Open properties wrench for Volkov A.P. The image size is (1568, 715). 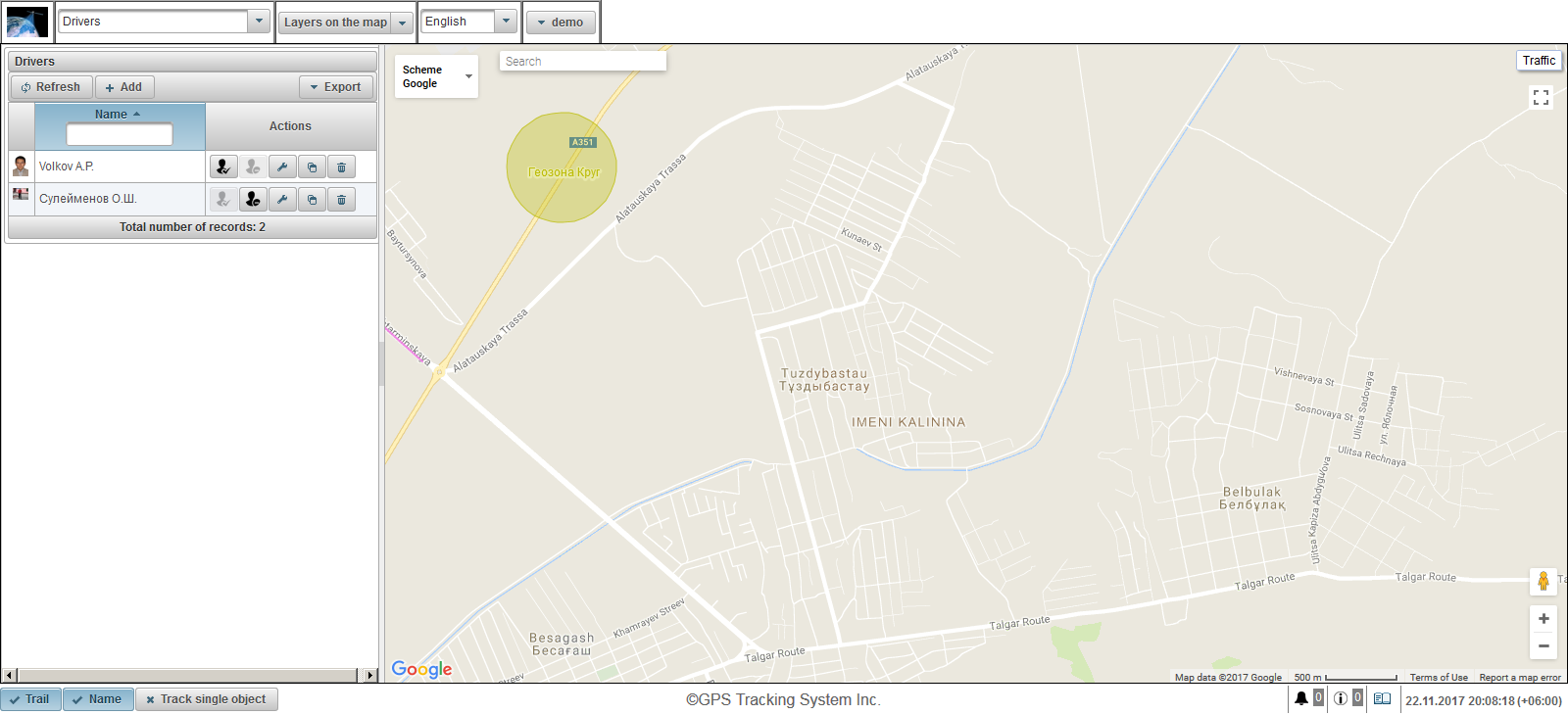[x=282, y=167]
